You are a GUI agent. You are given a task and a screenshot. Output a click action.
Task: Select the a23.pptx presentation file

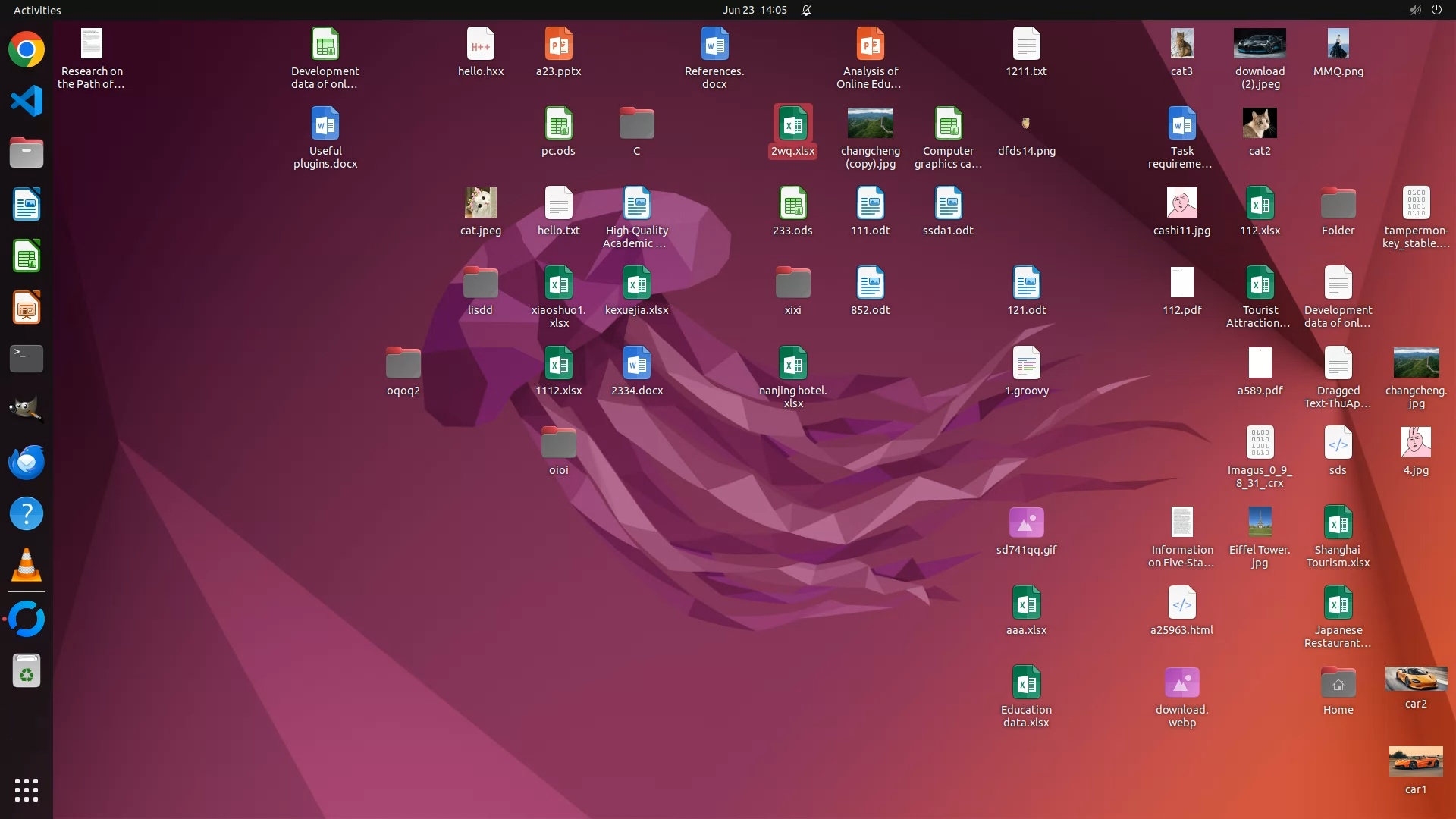click(x=558, y=45)
